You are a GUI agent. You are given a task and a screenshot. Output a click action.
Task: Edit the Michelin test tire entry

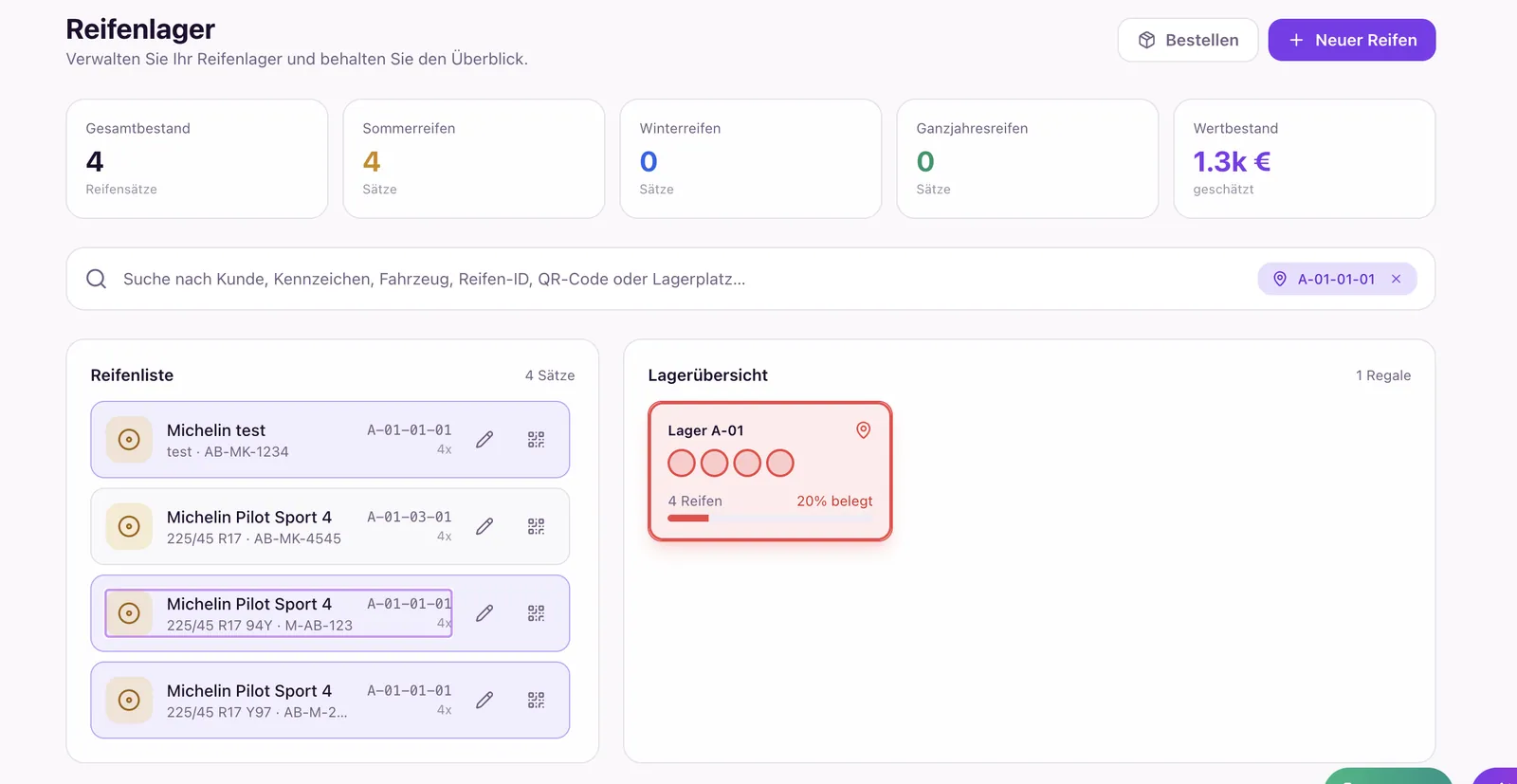coord(484,439)
